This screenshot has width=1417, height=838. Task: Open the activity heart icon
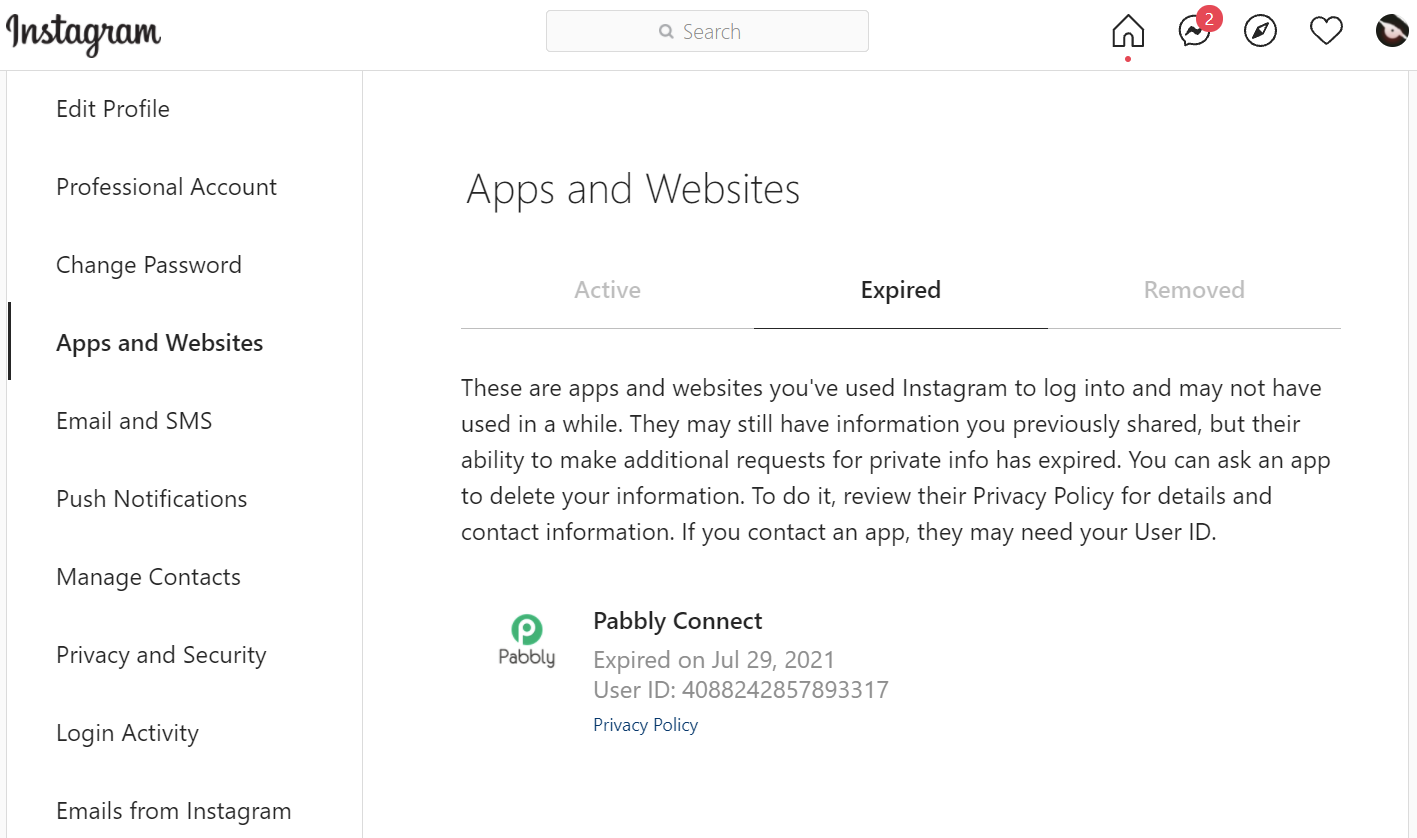point(1326,32)
